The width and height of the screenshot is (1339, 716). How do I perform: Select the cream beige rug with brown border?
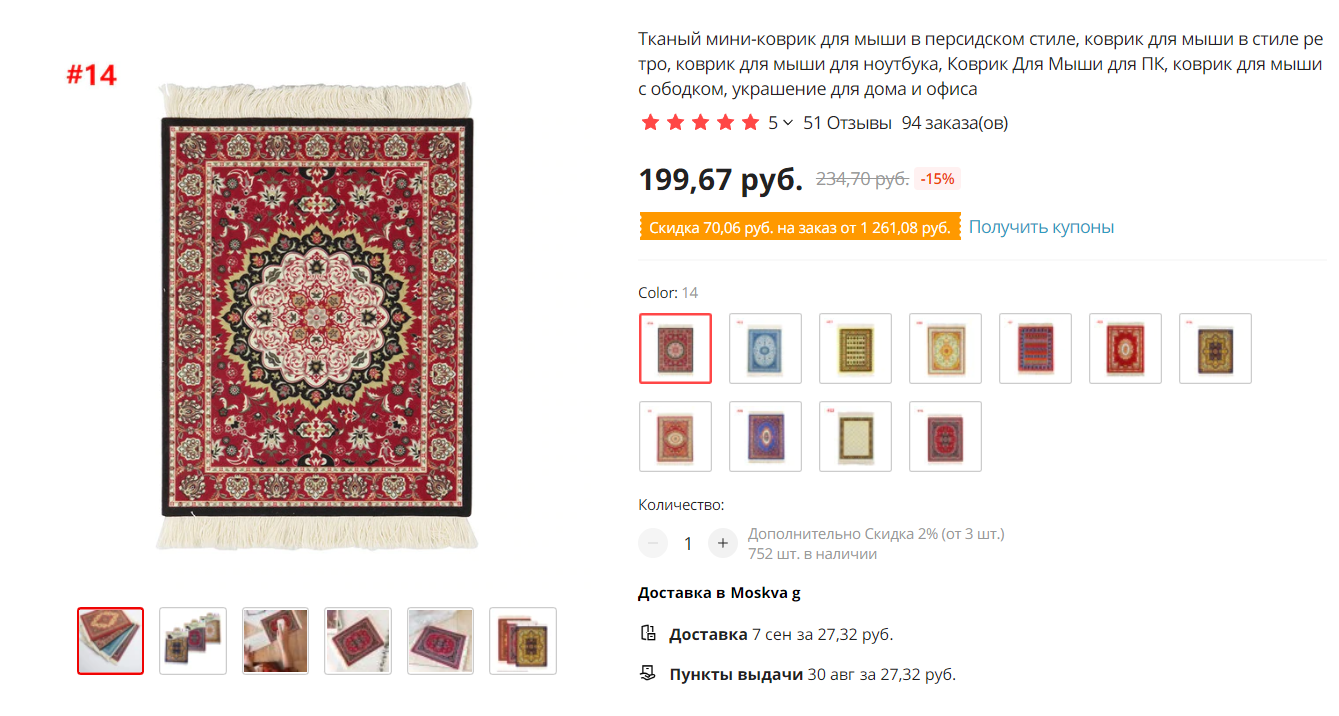tap(855, 437)
